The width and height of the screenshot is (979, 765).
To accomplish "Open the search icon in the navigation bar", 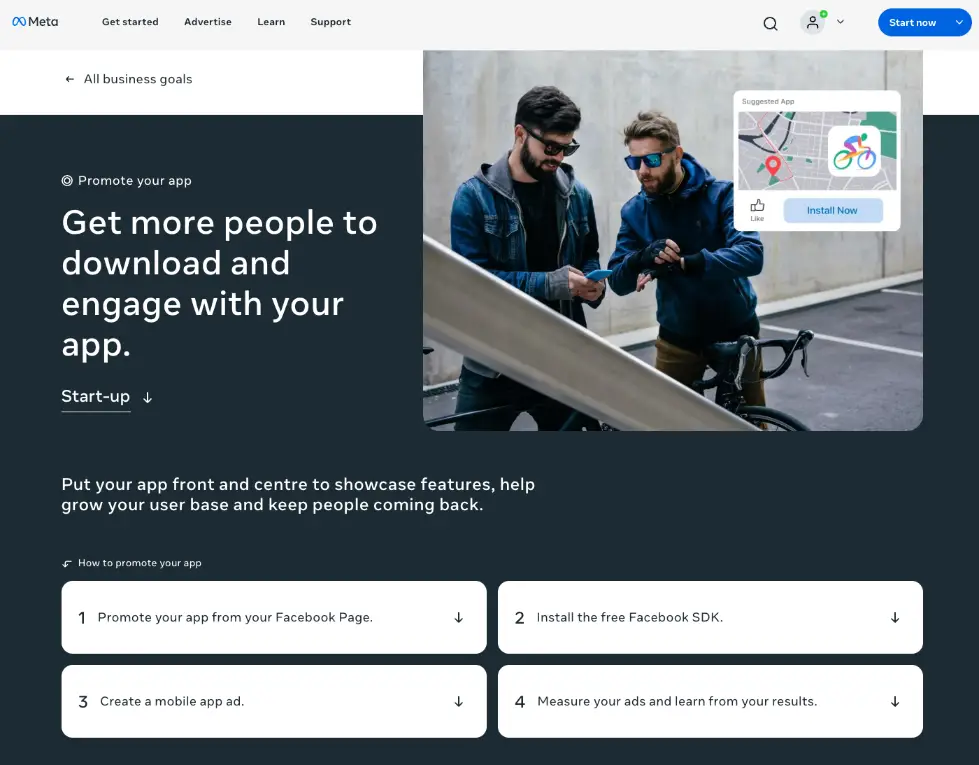I will 770,22.
